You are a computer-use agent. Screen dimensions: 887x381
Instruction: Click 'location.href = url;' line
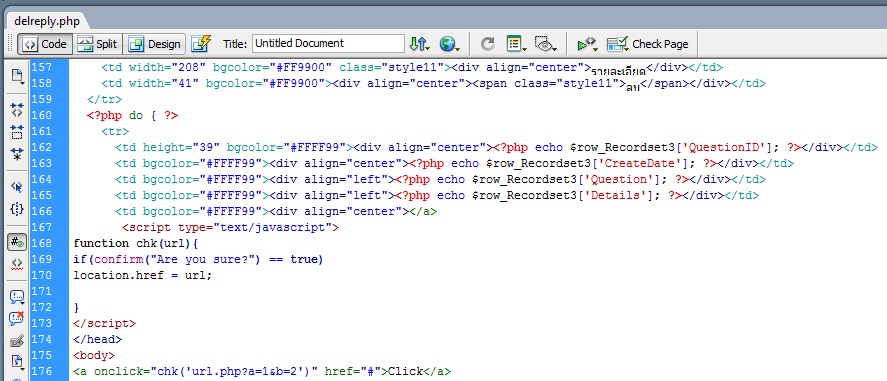143,275
